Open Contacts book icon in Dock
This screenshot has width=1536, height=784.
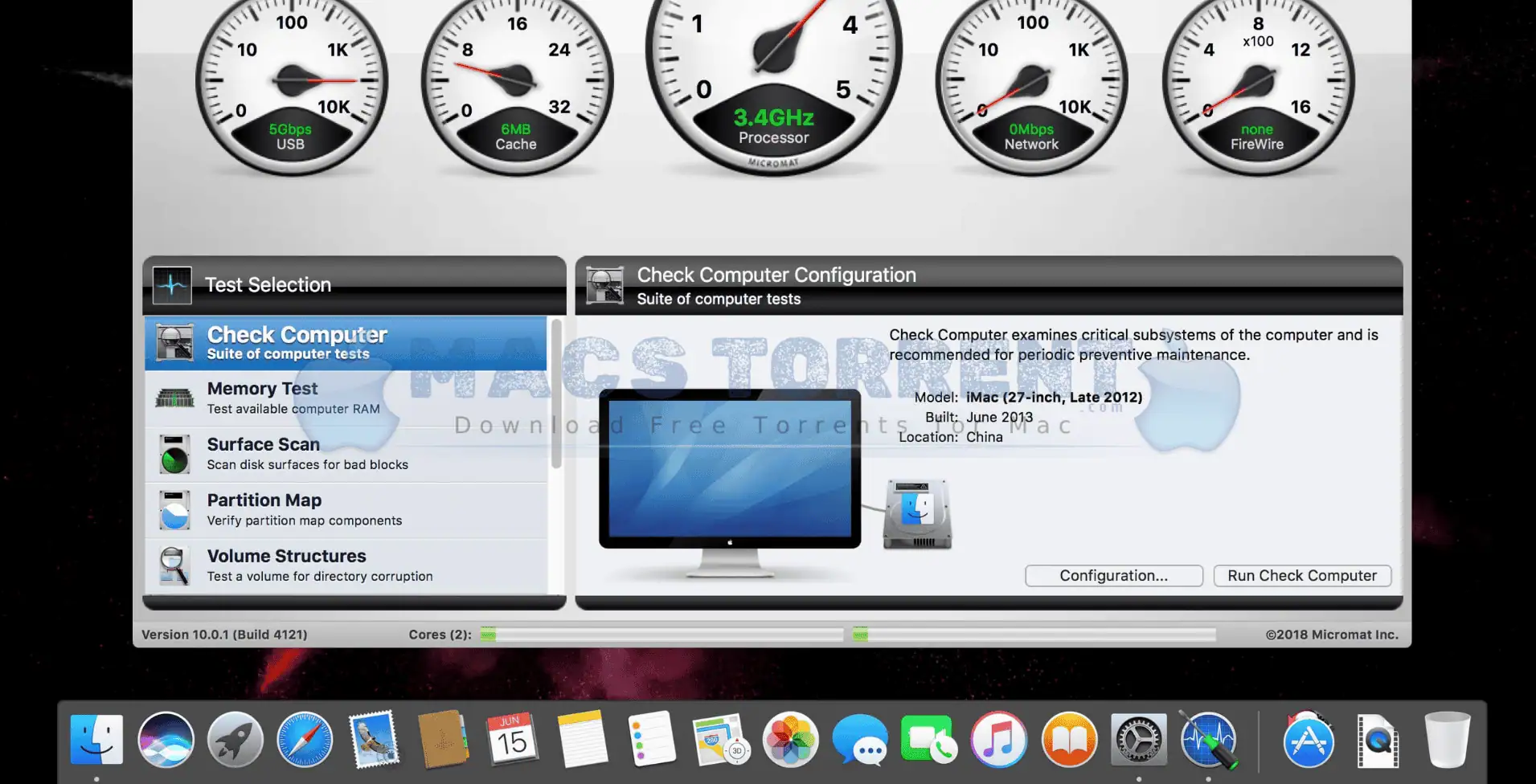(444, 739)
